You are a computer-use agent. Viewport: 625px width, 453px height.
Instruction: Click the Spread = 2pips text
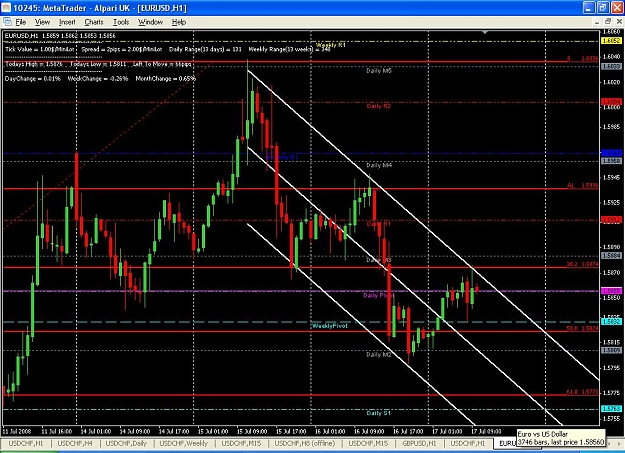(x=122, y=49)
